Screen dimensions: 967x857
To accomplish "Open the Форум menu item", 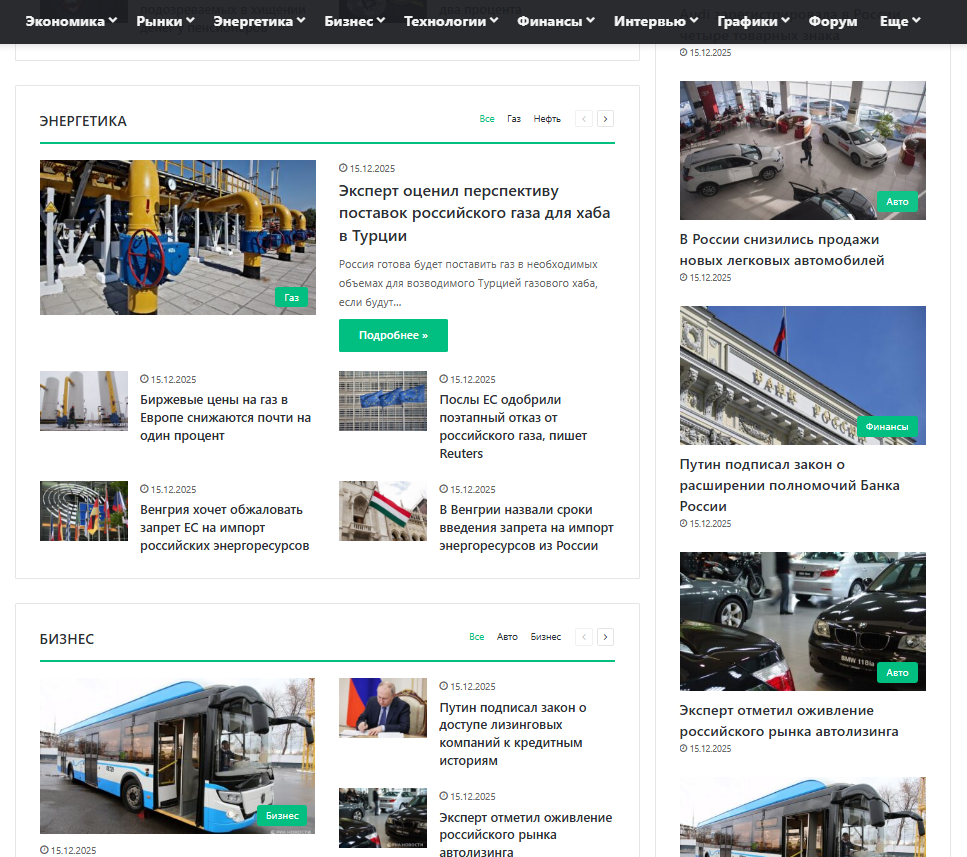I will (x=833, y=21).
